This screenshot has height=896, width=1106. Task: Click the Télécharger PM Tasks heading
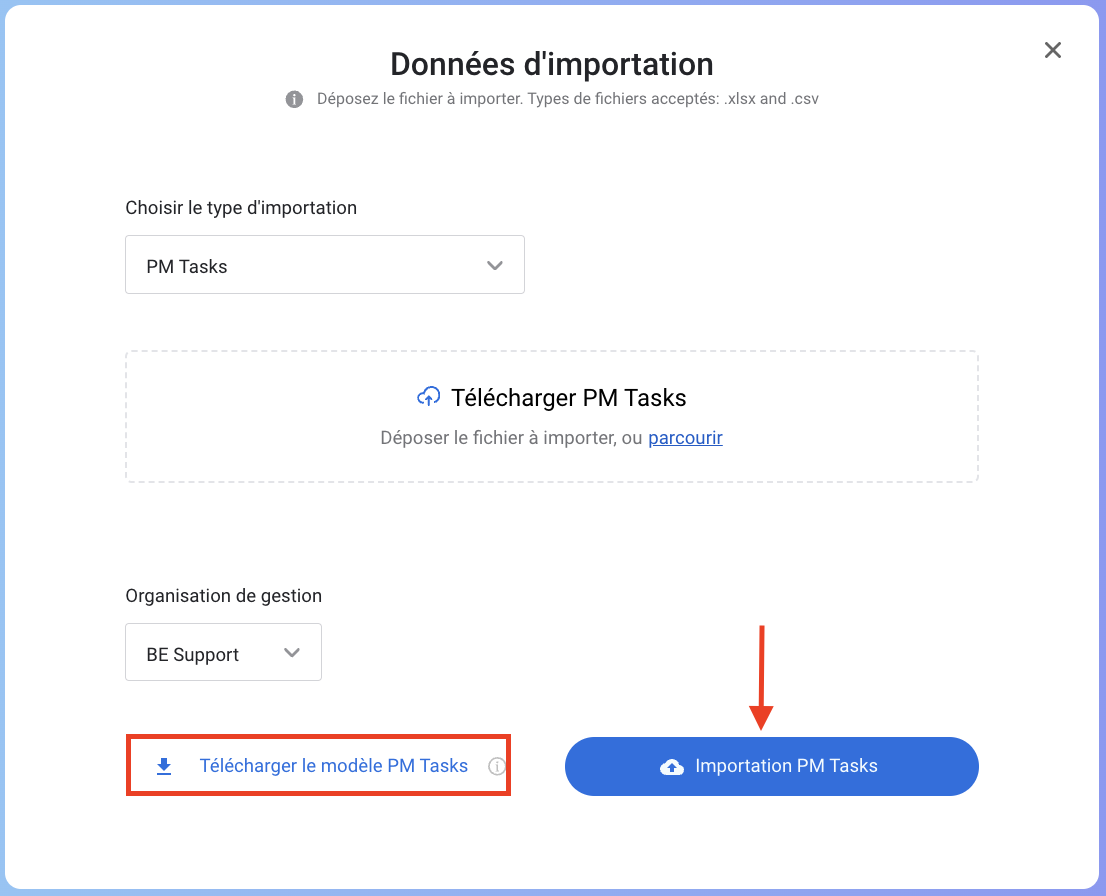click(568, 398)
